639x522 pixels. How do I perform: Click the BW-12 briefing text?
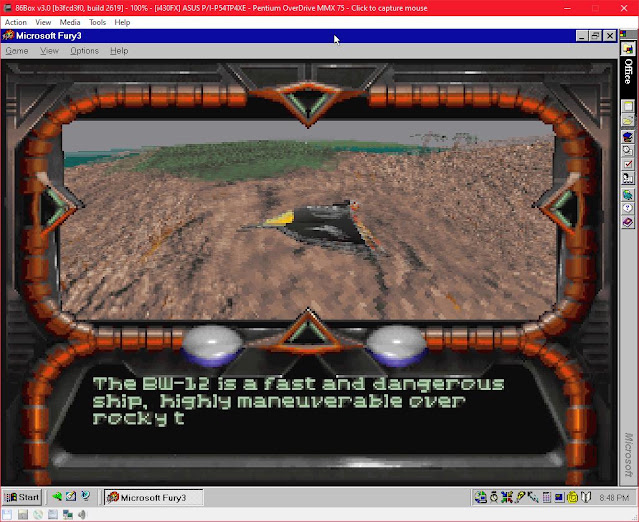coord(298,401)
